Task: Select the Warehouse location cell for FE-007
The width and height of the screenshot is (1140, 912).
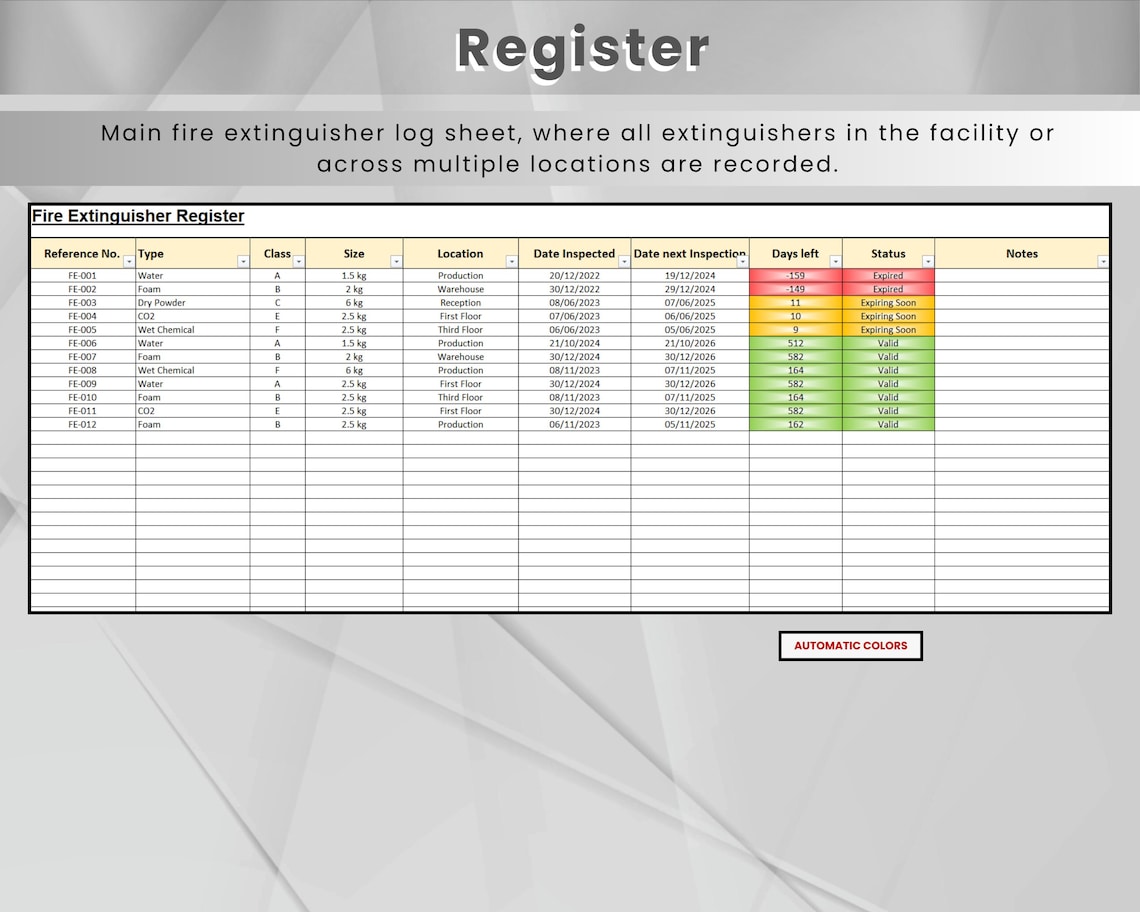Action: [460, 356]
